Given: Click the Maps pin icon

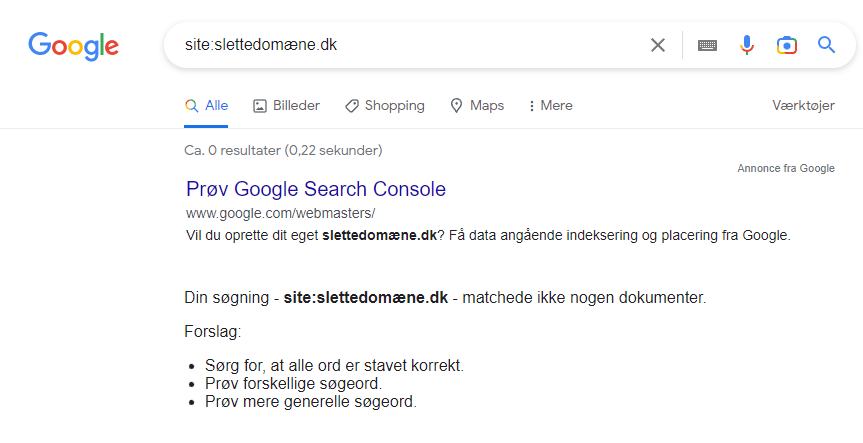Looking at the screenshot, I should [456, 106].
